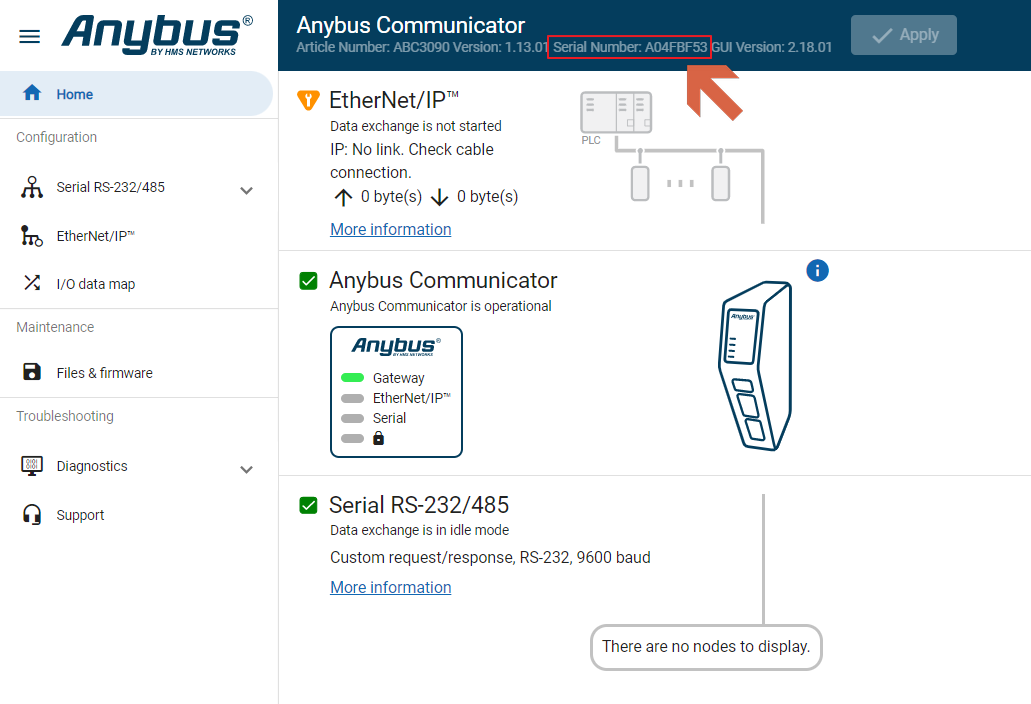Click the 'Troubleshooting' section heading
The height and width of the screenshot is (704, 1031).
(65, 416)
